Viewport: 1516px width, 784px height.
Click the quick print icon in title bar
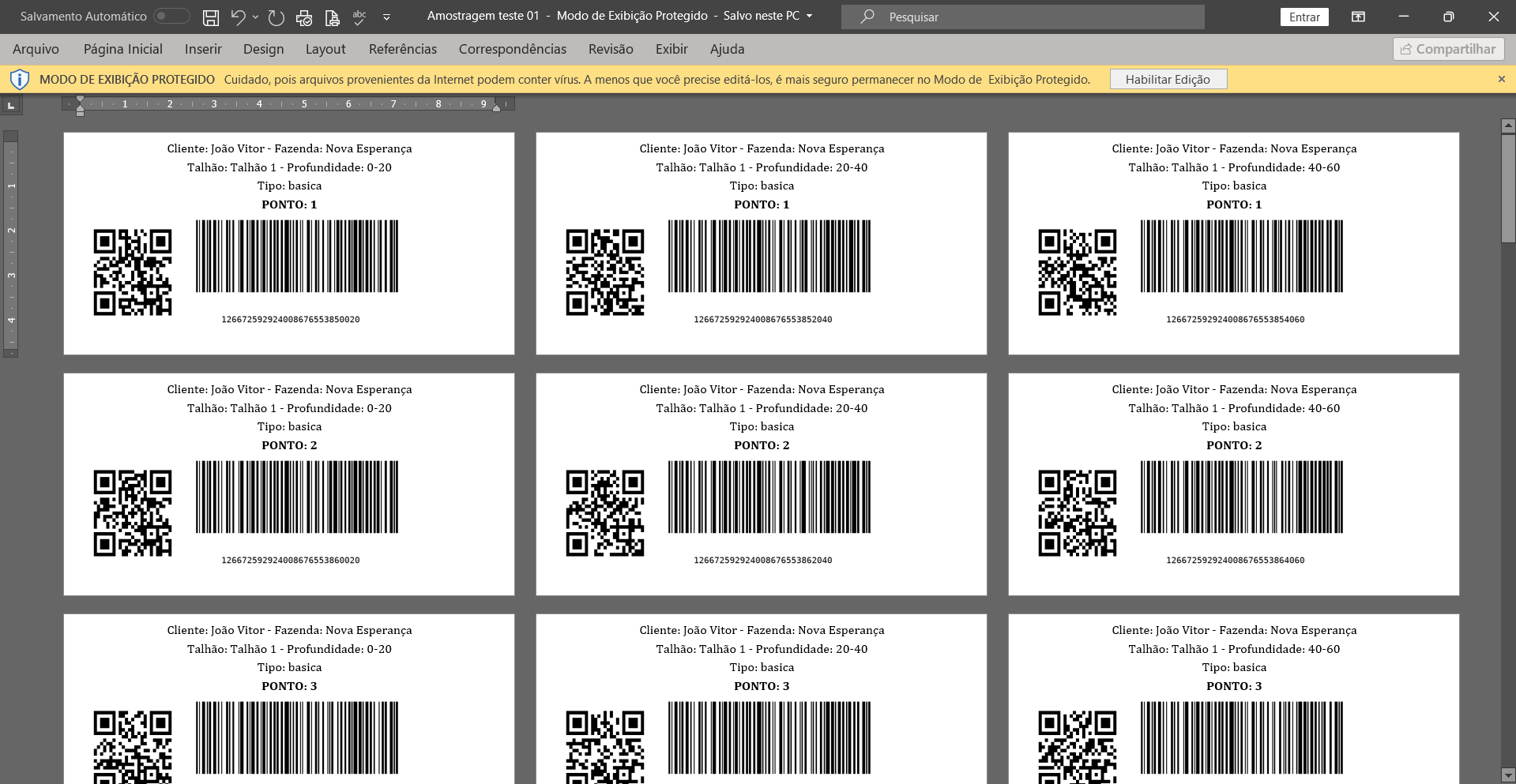[304, 17]
